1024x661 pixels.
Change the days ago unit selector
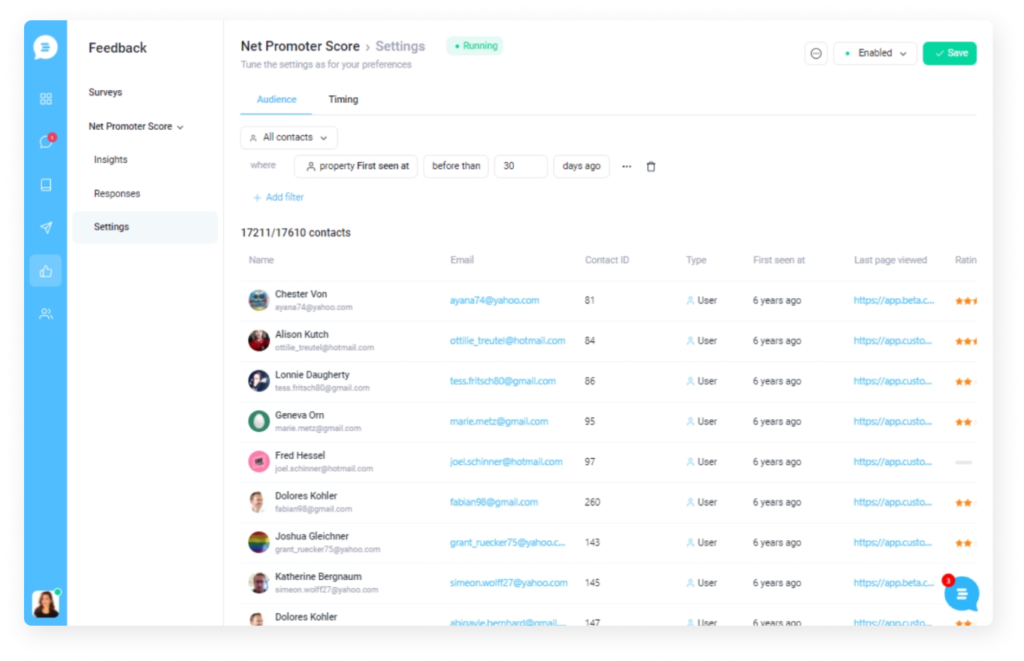coord(581,167)
